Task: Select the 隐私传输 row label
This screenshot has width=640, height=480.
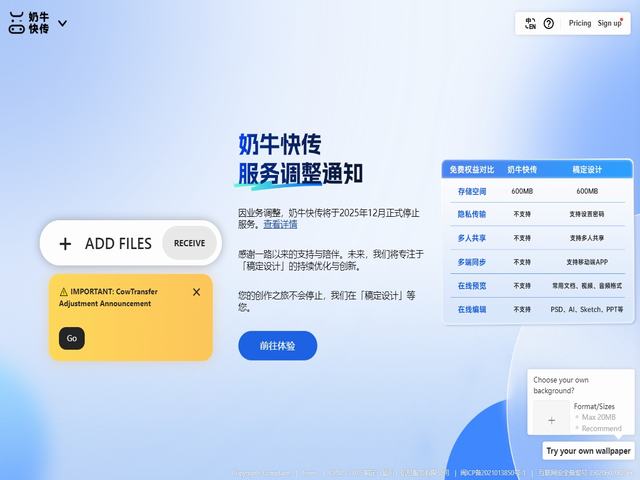Action: 472,214
